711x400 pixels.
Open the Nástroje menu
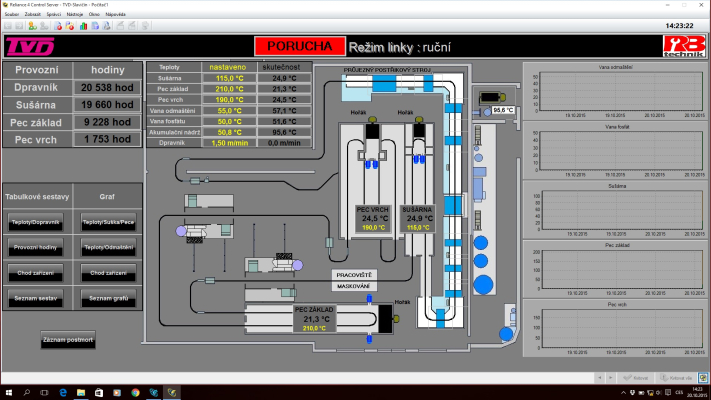(76, 15)
